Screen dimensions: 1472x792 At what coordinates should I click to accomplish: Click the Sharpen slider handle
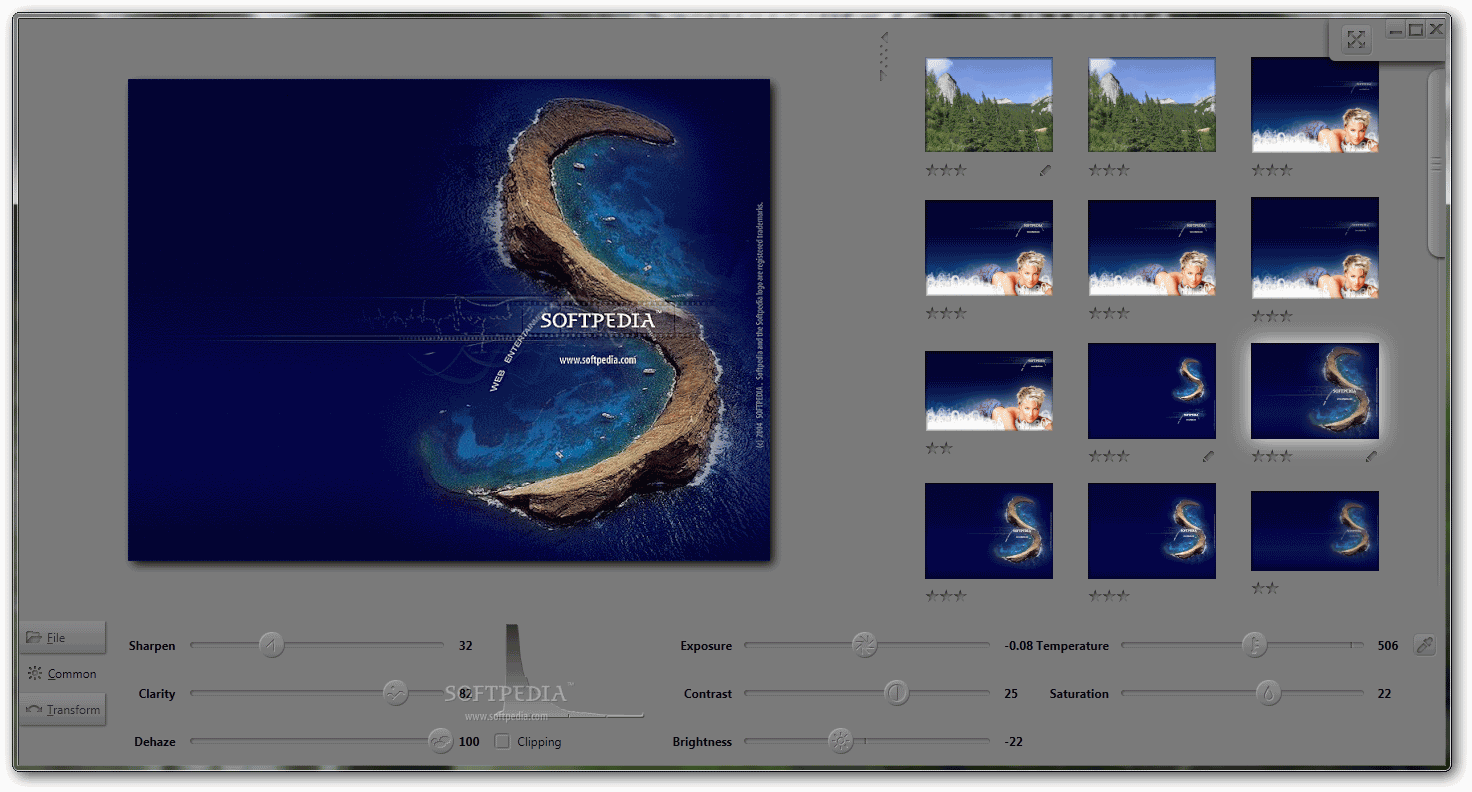271,646
